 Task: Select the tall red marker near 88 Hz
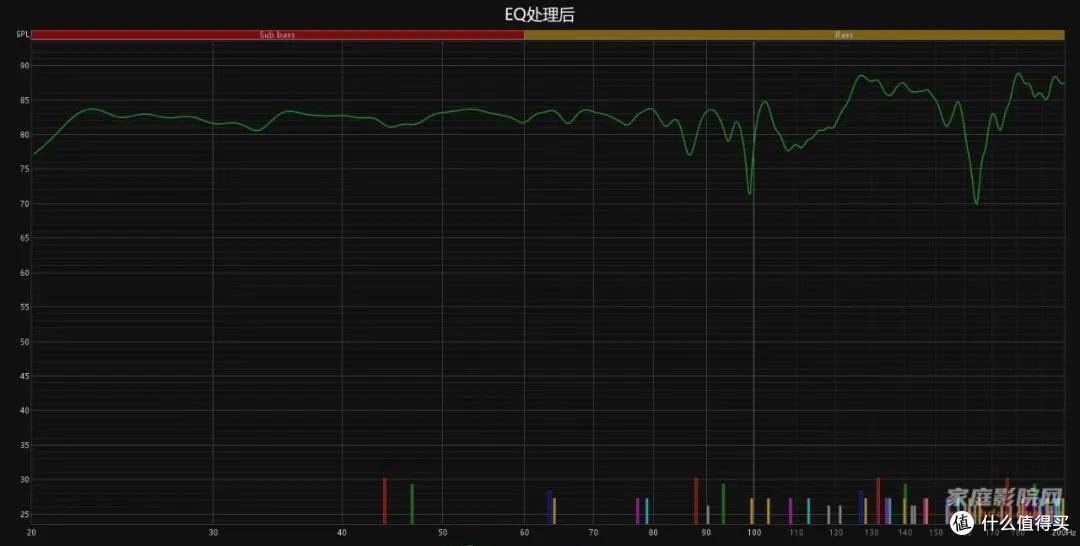pyautogui.click(x=696, y=501)
